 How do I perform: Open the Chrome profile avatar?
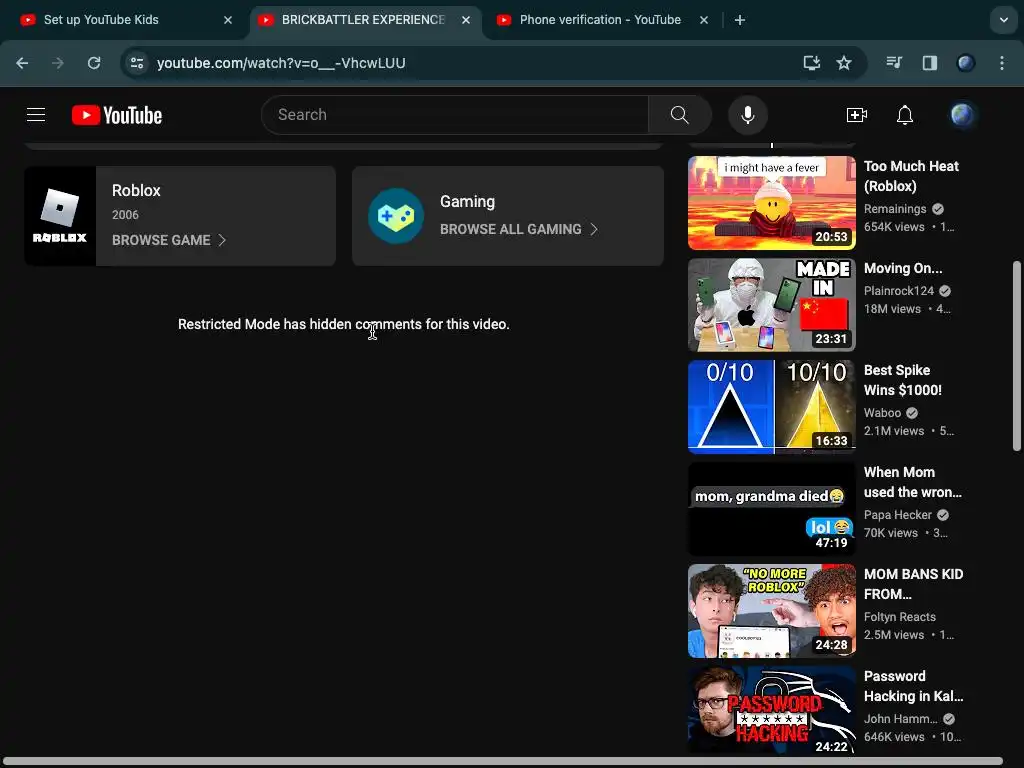(x=965, y=63)
